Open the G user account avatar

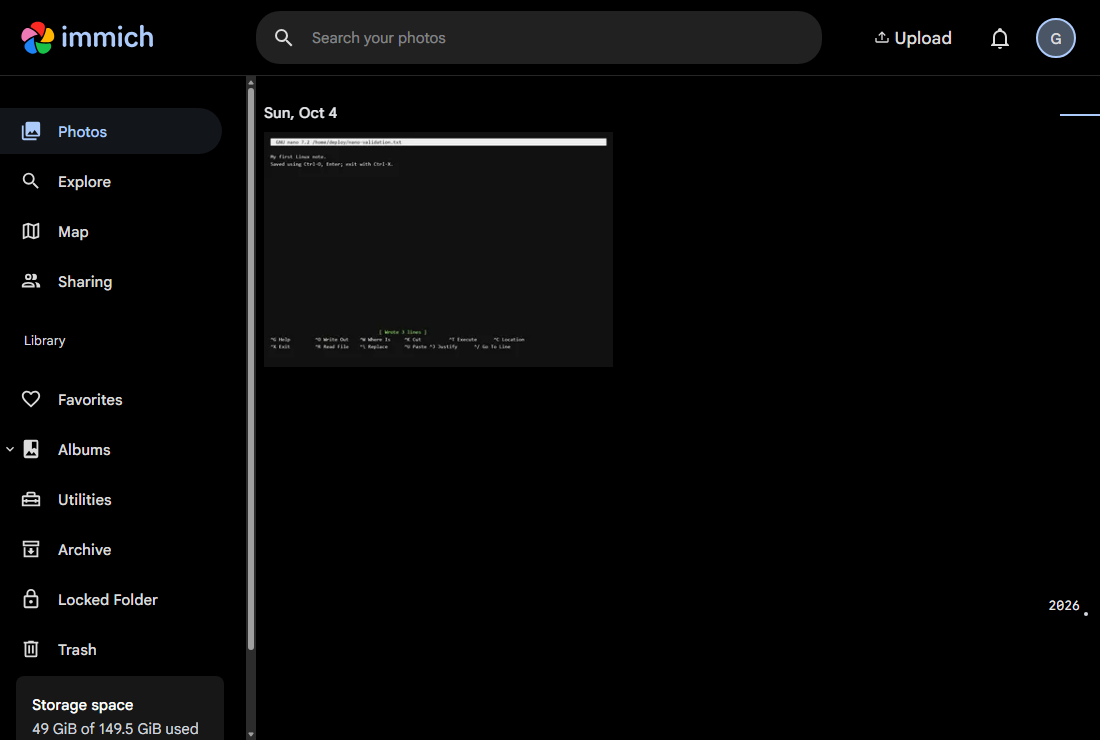point(1055,38)
